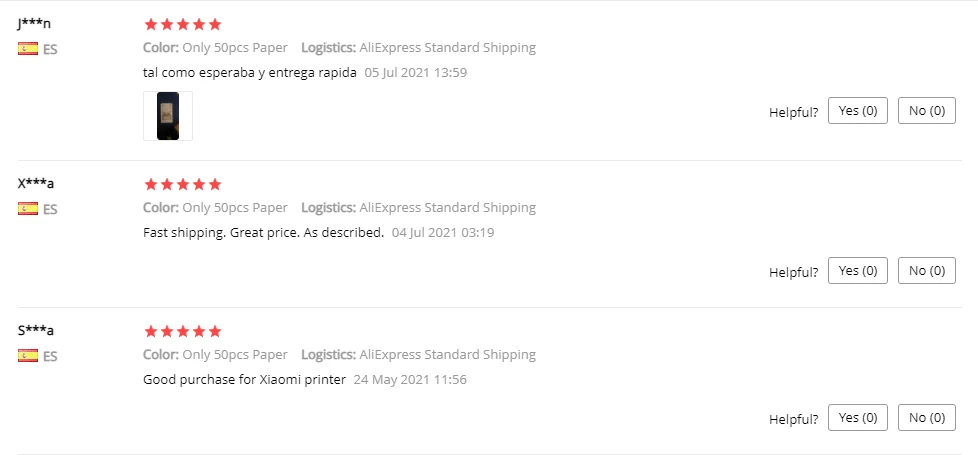This screenshot has width=978, height=455.
Task: Click review text "Fast shipping. Great price. As described."
Action: 264,232
